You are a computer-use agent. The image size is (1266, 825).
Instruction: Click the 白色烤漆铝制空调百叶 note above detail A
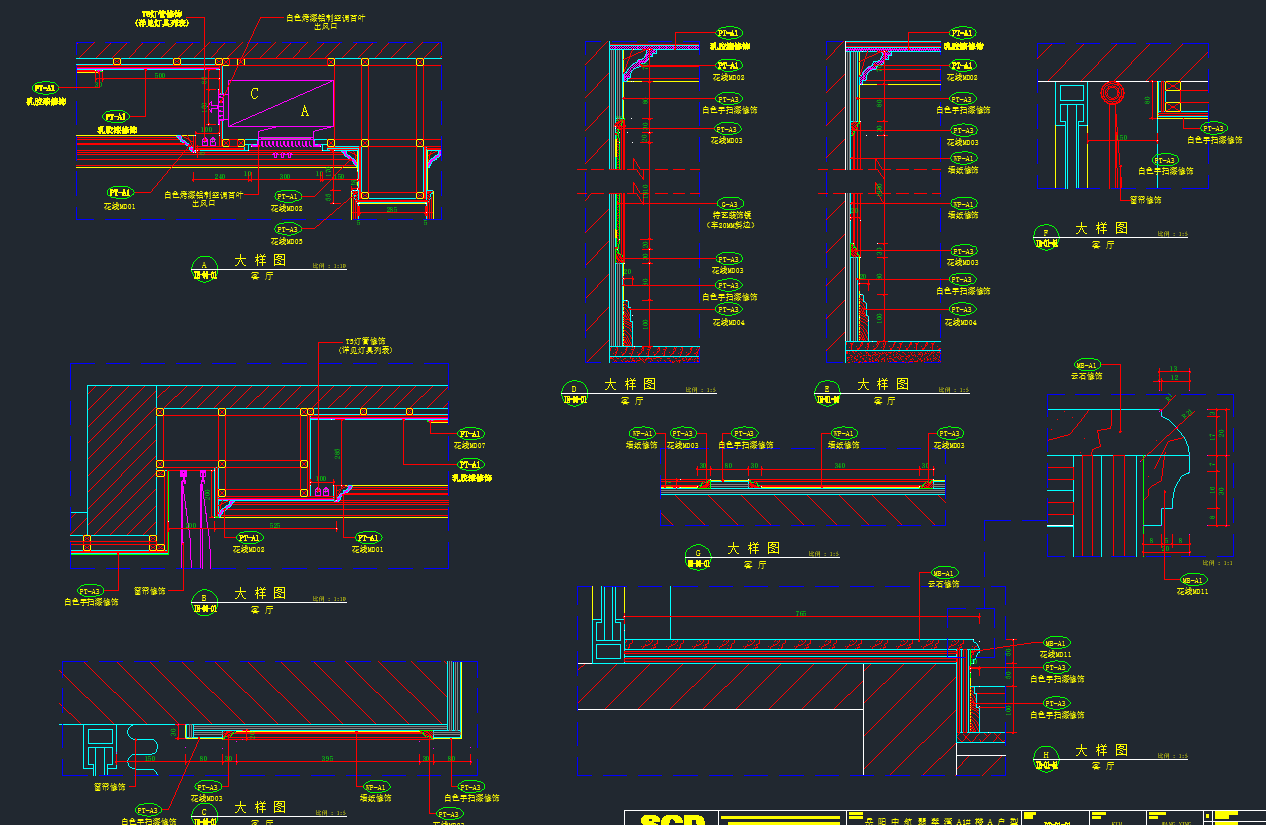click(325, 17)
